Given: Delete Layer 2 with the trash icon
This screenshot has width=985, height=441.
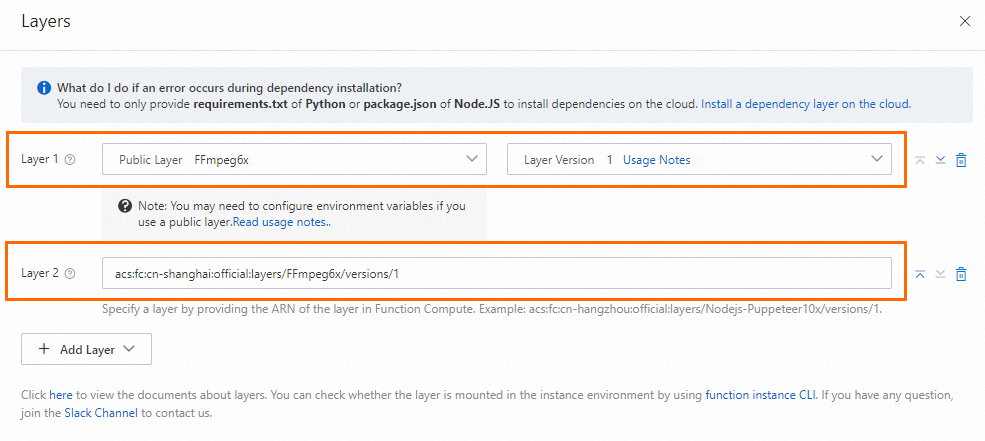Looking at the screenshot, I should [x=961, y=274].
